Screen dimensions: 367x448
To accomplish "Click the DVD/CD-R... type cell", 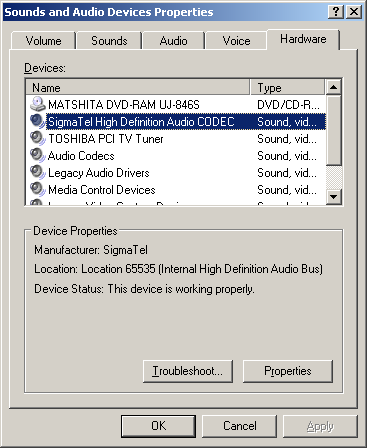I will pyautogui.click(x=288, y=105).
